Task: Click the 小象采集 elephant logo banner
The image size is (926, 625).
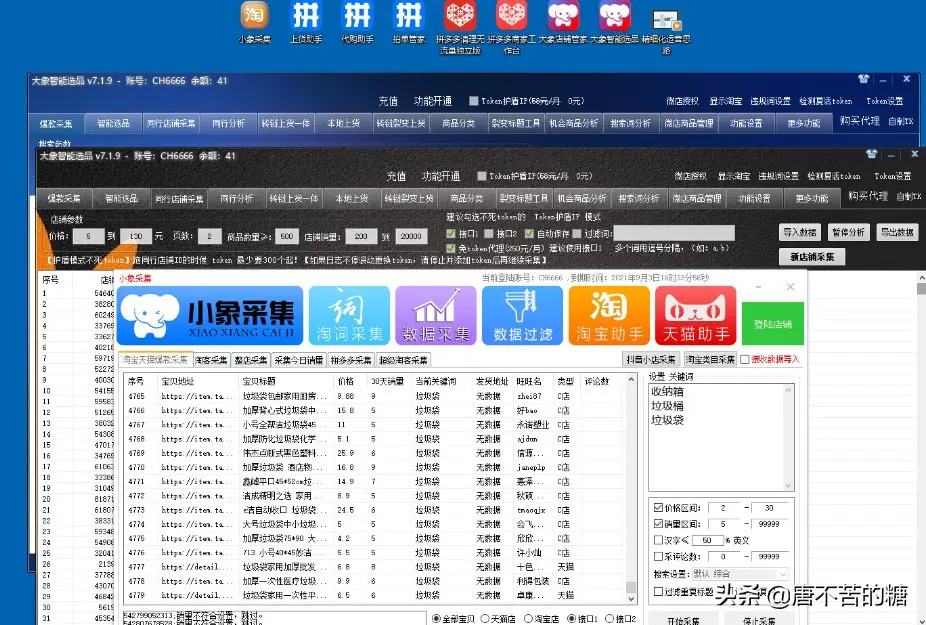Action: click(x=210, y=315)
